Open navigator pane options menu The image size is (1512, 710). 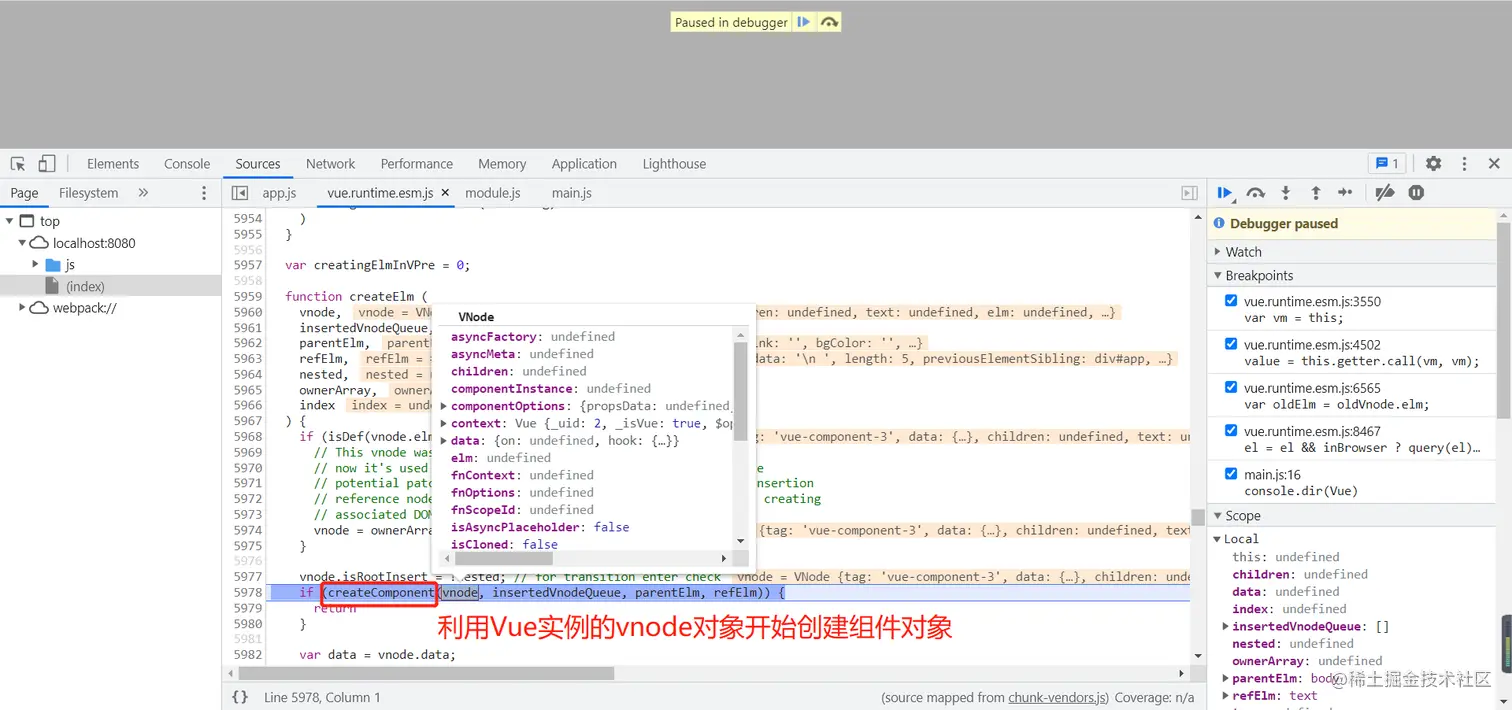point(204,193)
